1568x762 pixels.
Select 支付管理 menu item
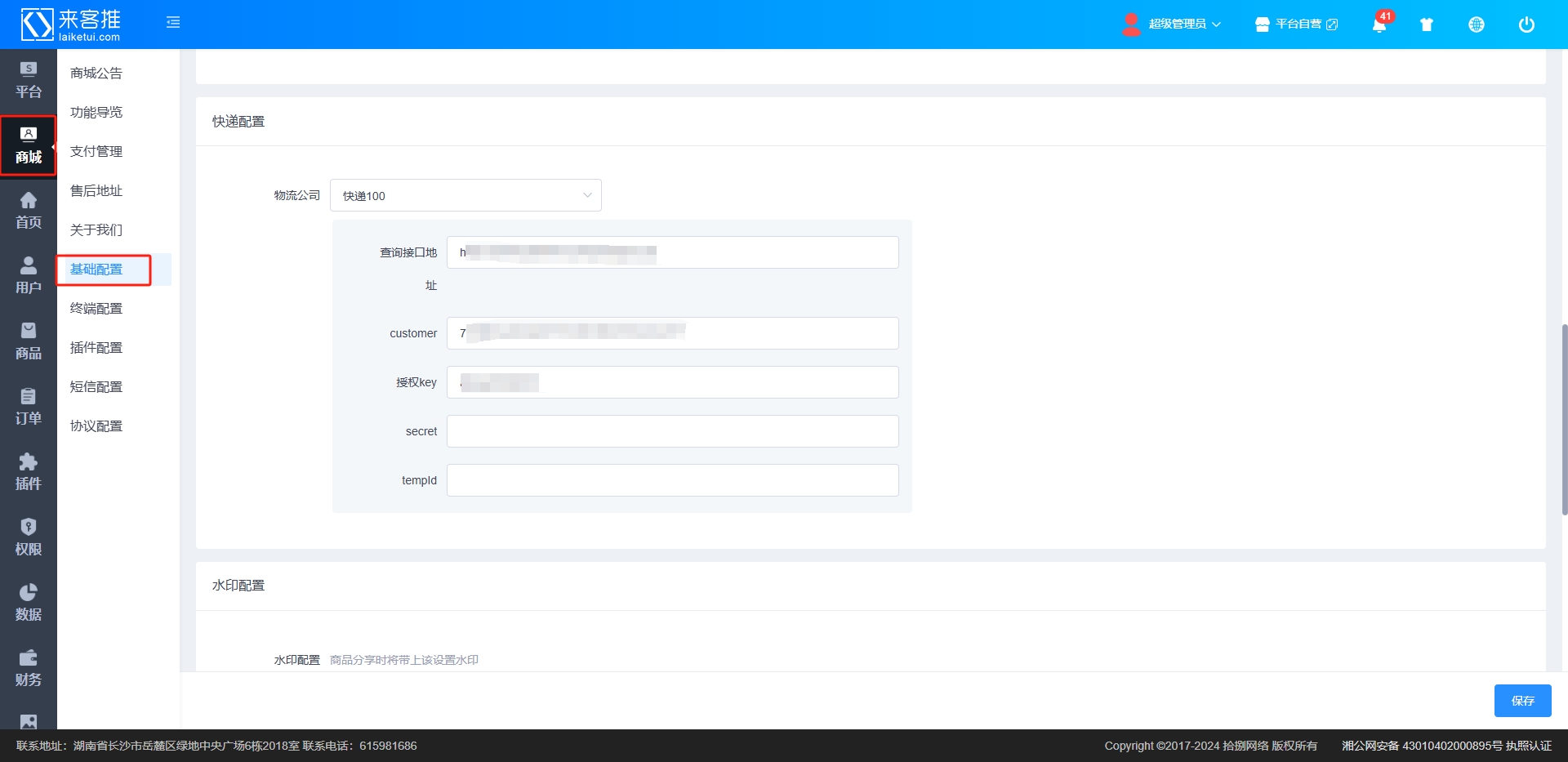tap(96, 152)
